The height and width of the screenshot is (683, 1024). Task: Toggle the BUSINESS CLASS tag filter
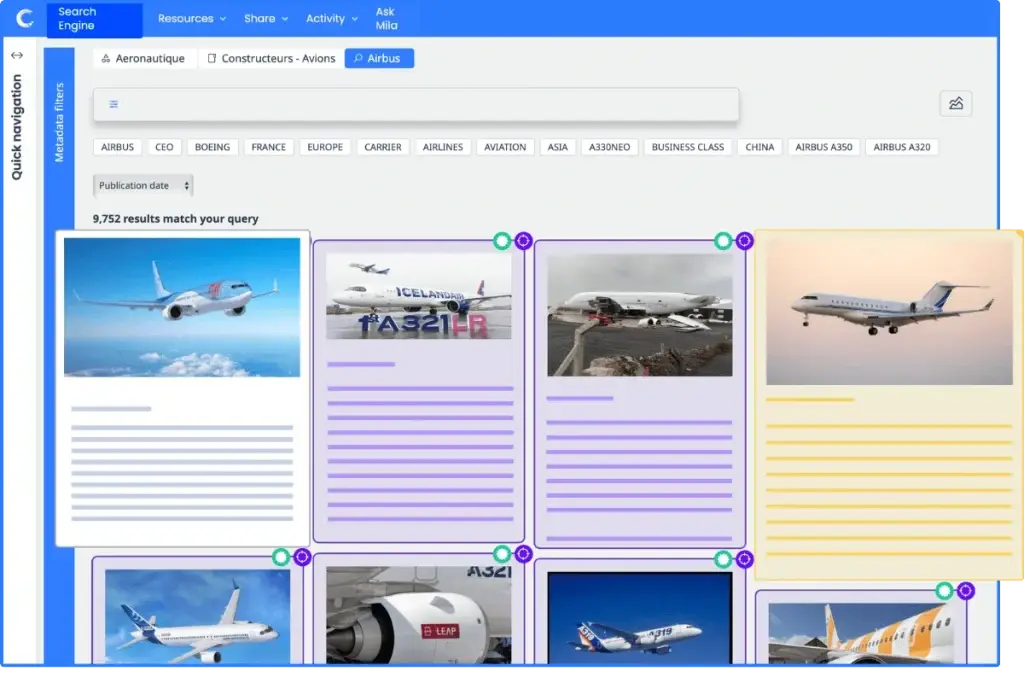point(687,147)
